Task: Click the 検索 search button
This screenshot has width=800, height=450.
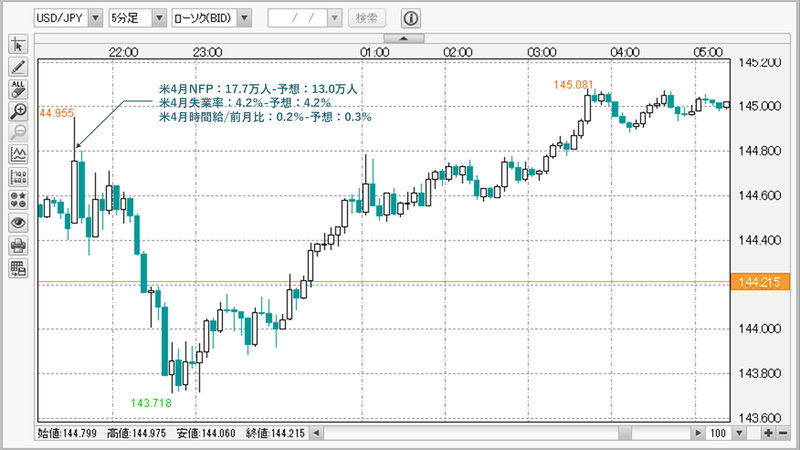Action: [x=367, y=18]
